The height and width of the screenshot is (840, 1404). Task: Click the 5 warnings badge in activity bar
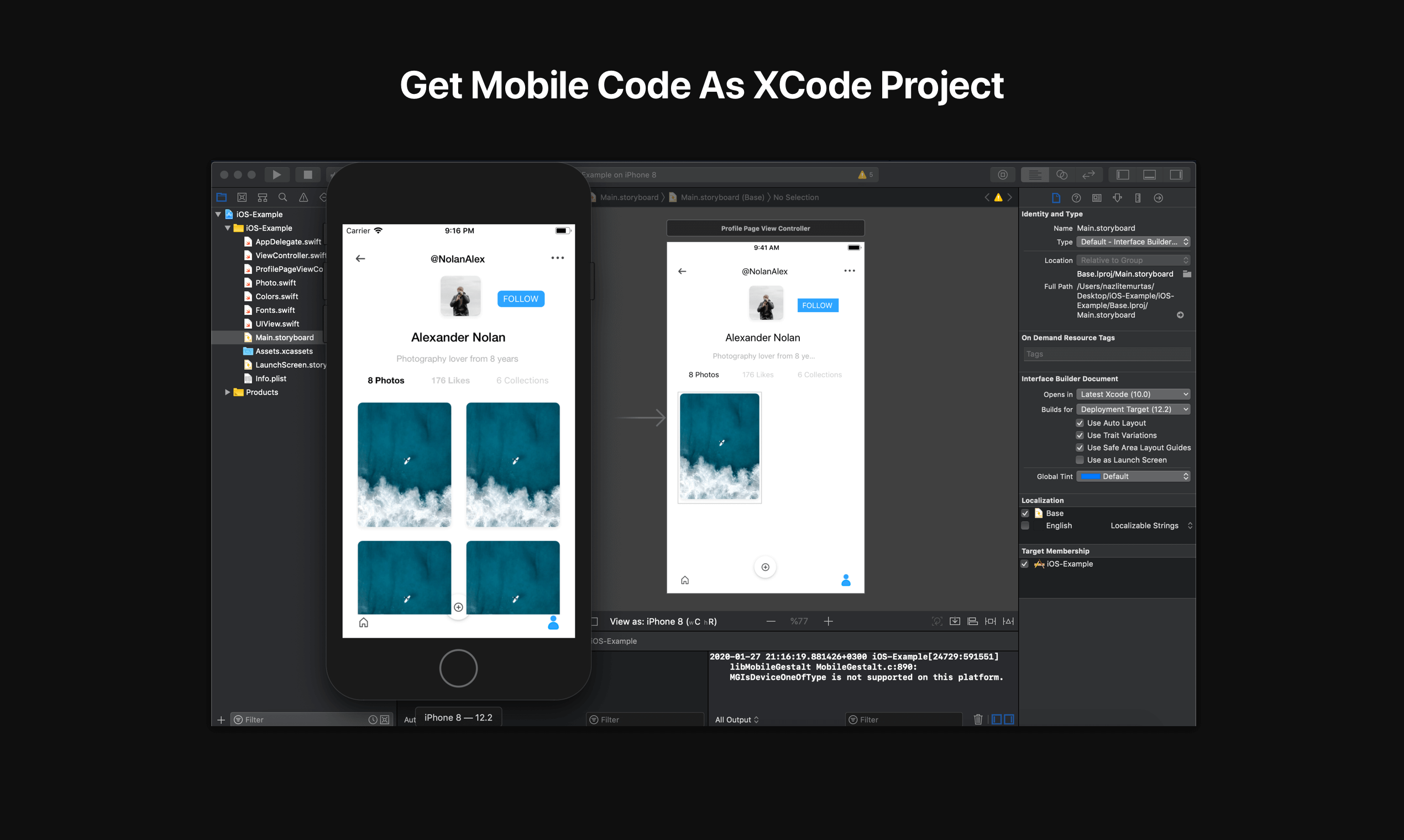866,175
